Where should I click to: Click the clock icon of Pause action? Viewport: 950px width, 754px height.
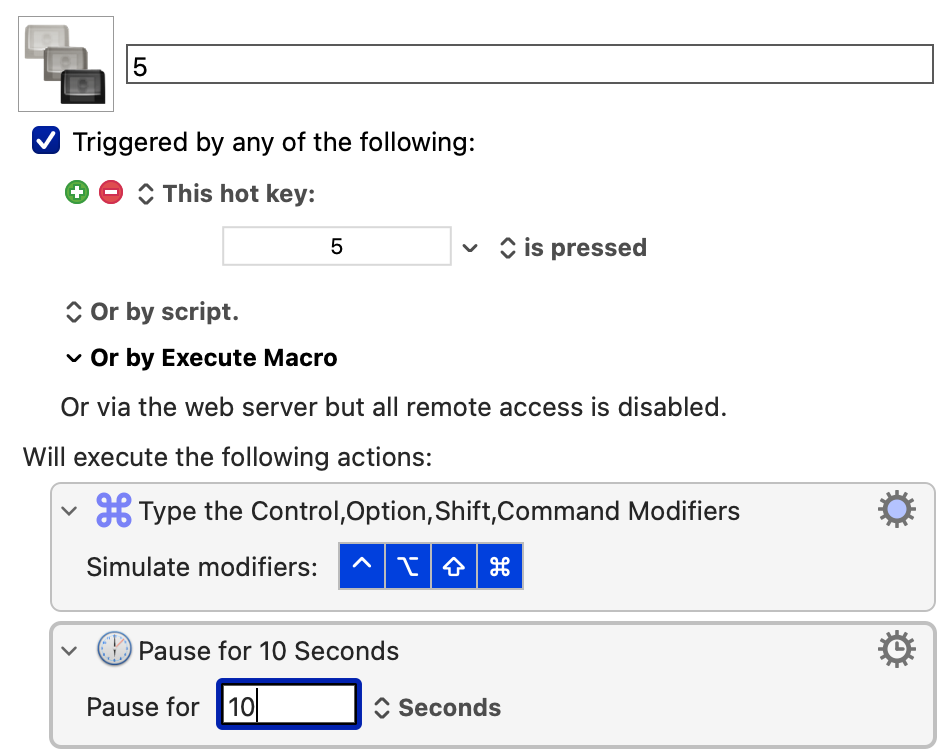point(114,649)
